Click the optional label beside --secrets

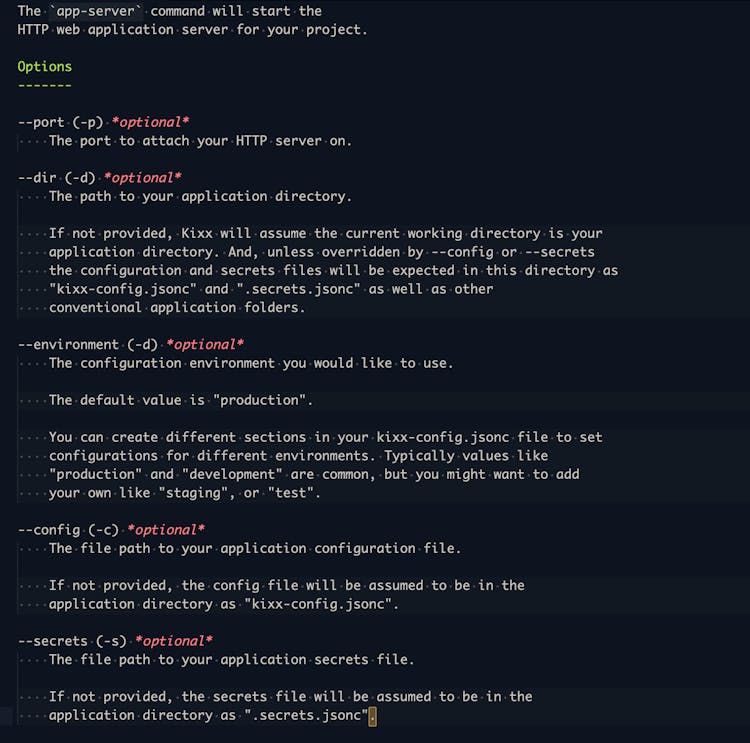point(174,641)
